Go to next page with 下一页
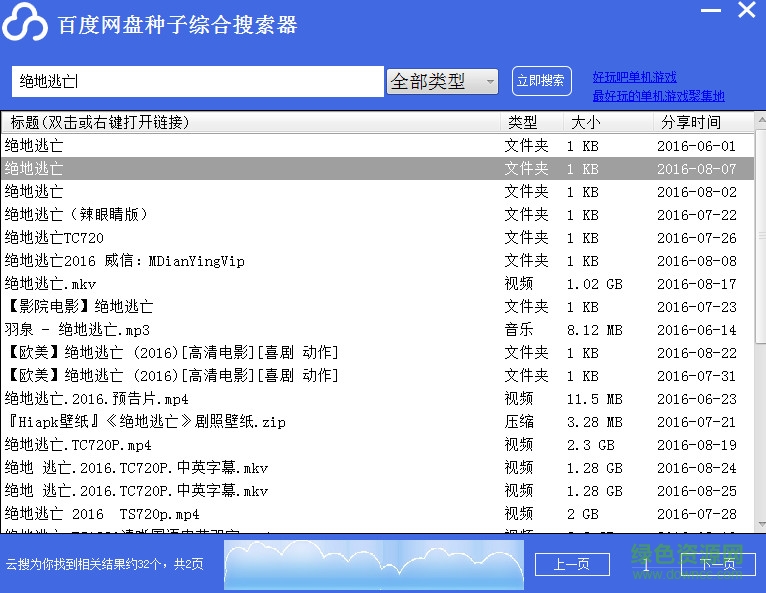 coord(717,564)
